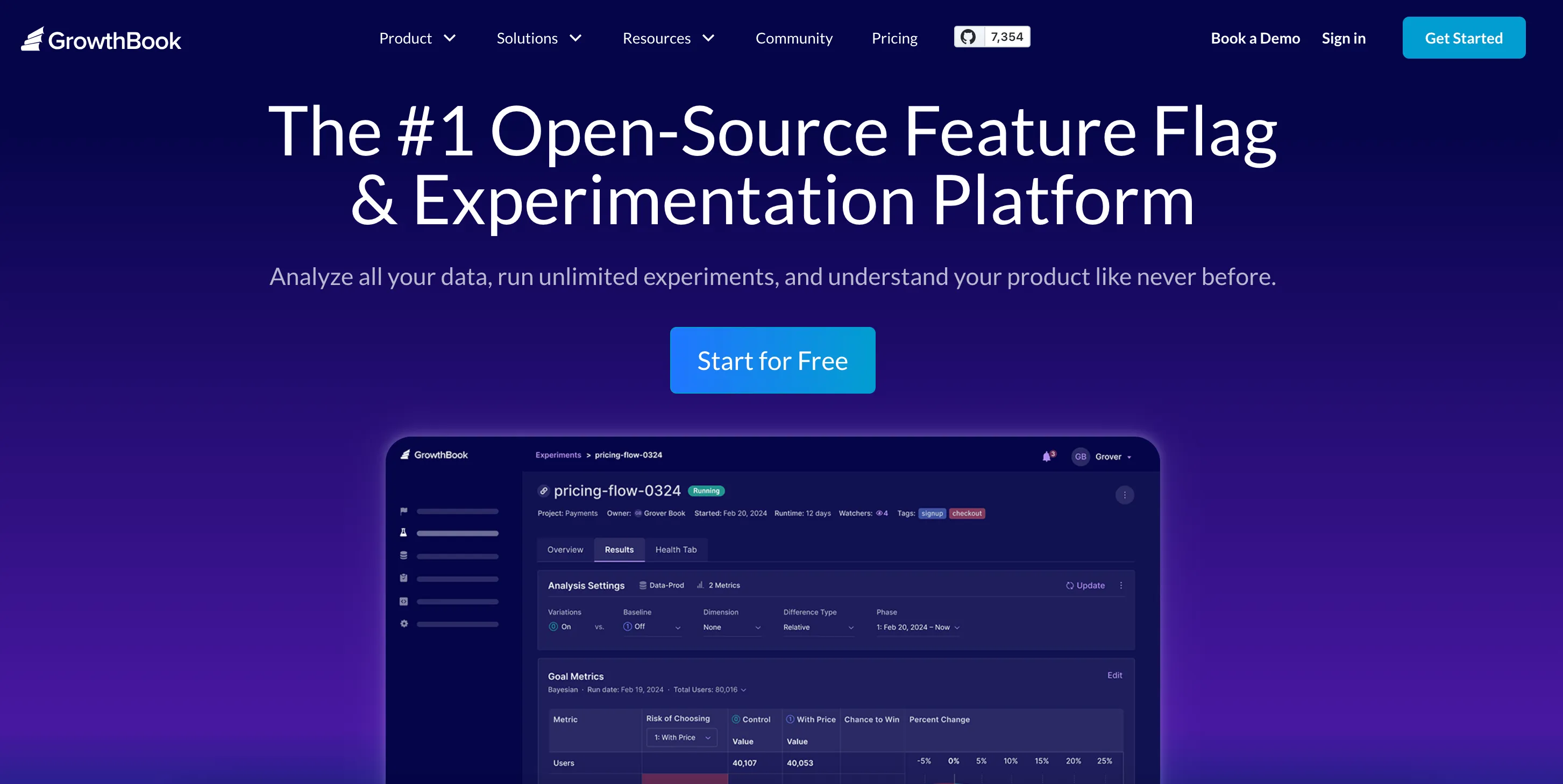Viewport: 1563px width, 784px height.
Task: Switch to the Overview tab
Action: (565, 550)
